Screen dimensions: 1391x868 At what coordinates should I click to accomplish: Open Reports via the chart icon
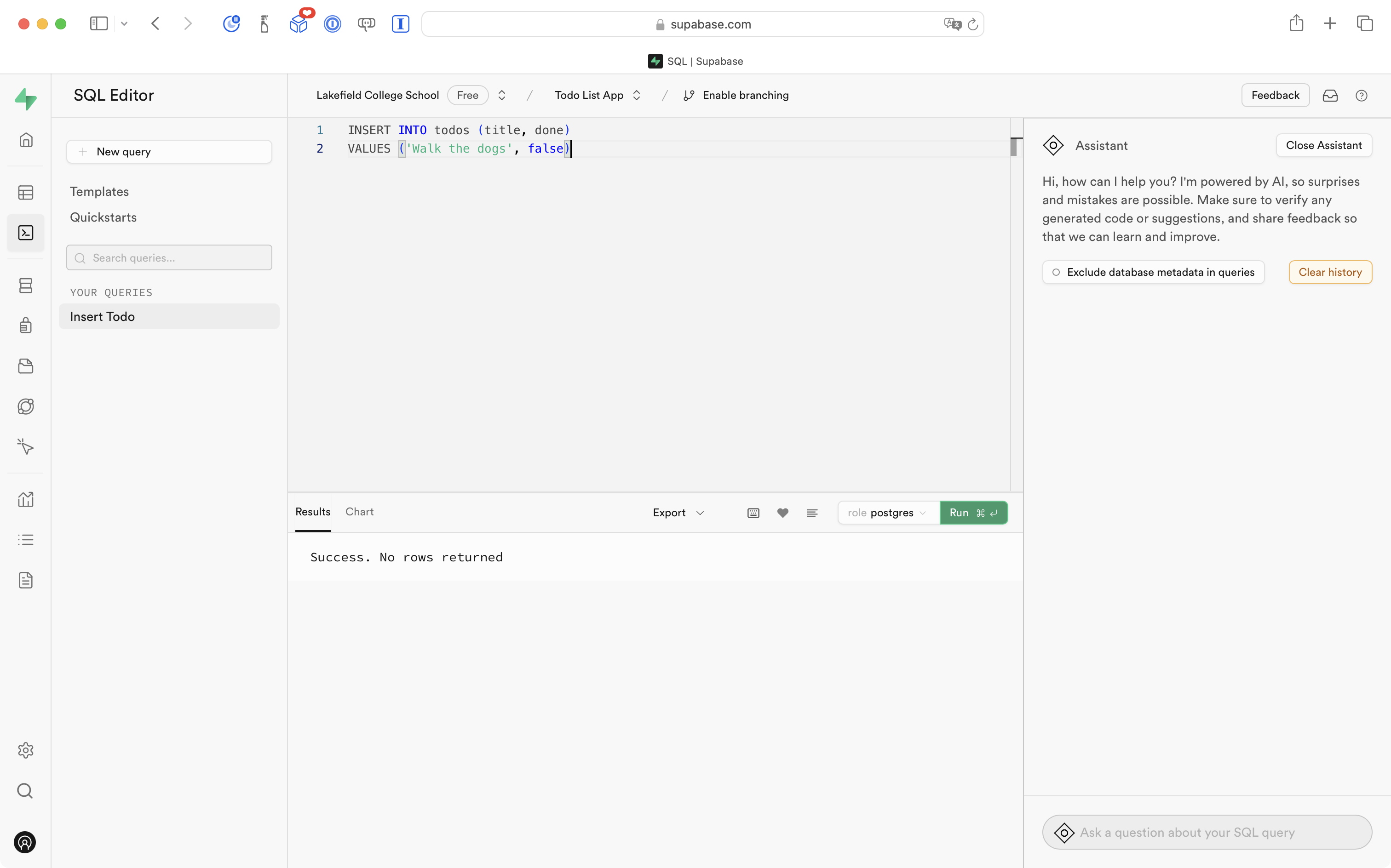[26, 499]
